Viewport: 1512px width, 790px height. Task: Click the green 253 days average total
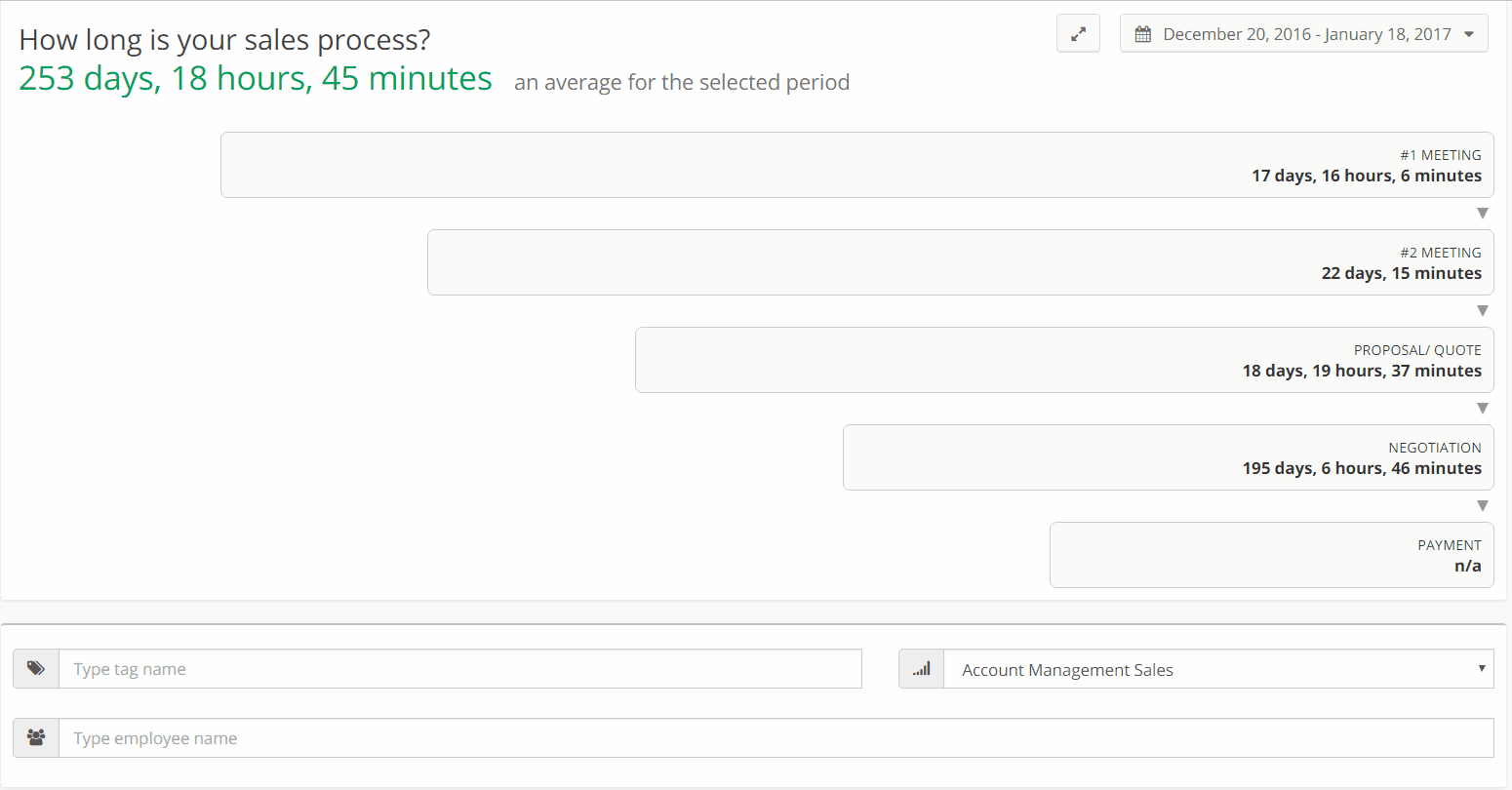256,78
